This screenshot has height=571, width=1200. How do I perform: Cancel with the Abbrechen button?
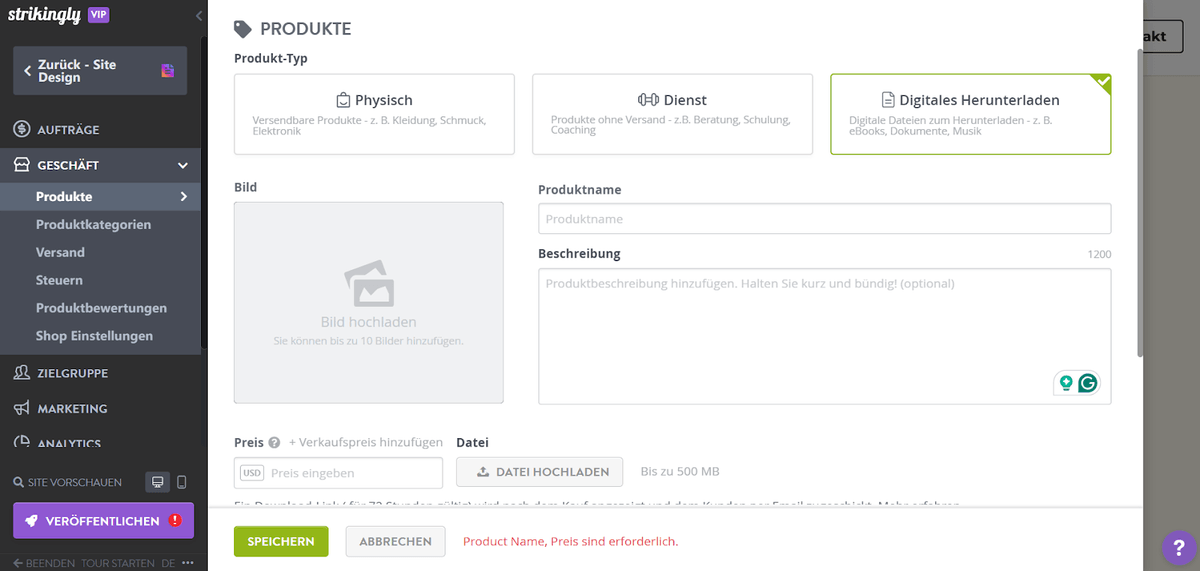click(x=395, y=541)
